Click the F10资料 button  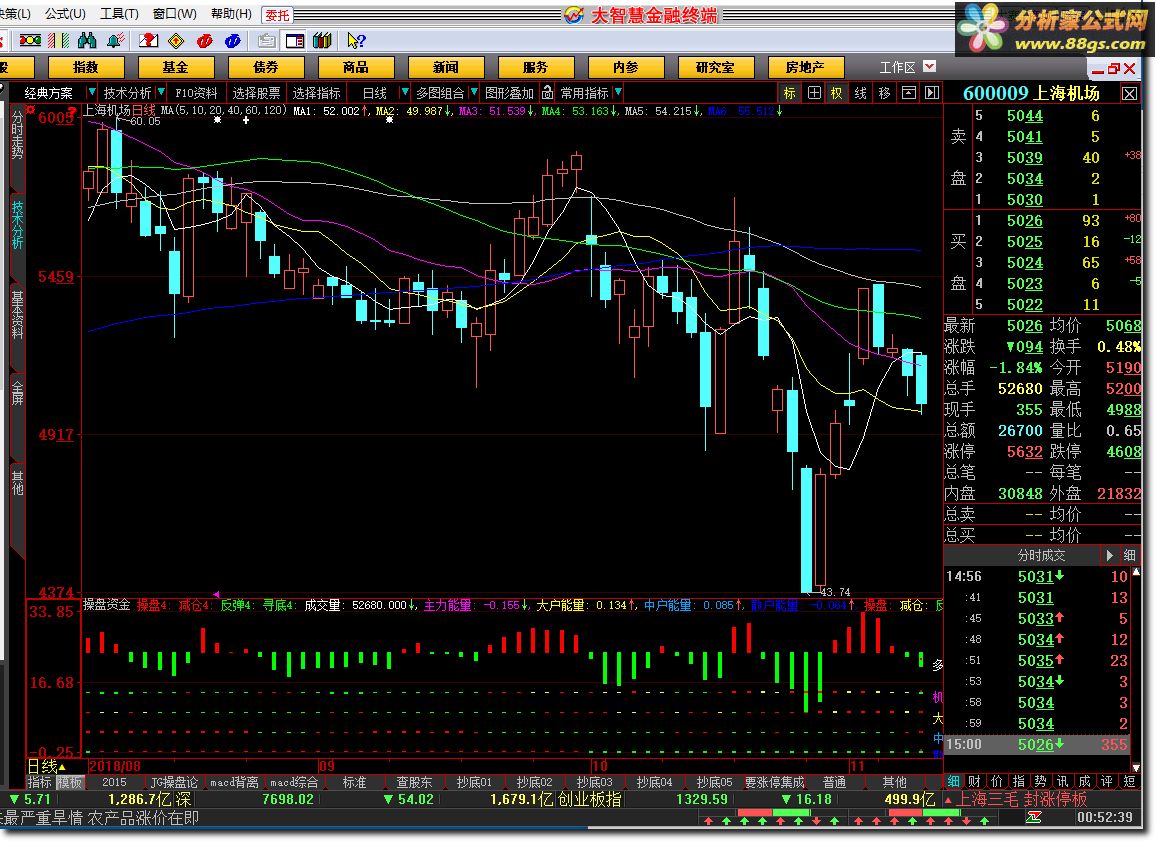[x=196, y=92]
